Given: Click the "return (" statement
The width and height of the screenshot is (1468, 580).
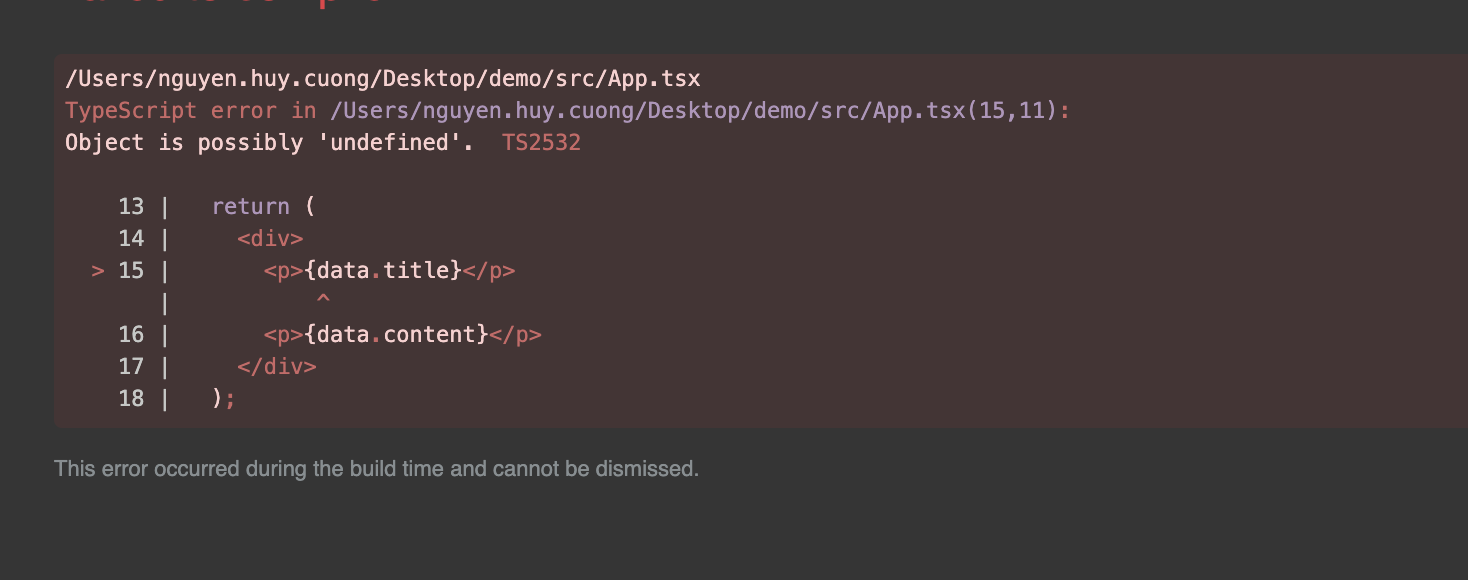Looking at the screenshot, I should [263, 206].
